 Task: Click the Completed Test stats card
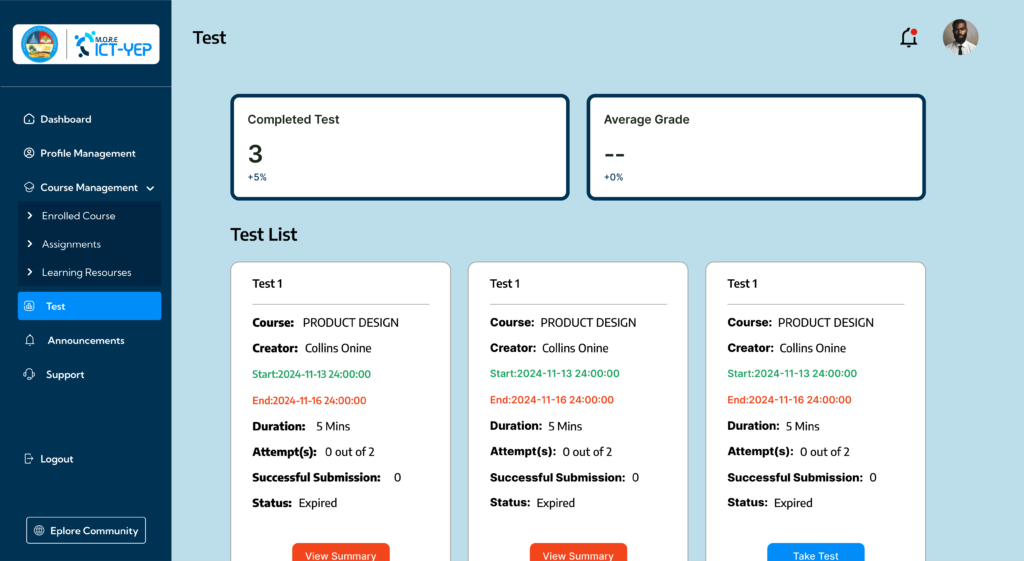(x=400, y=147)
